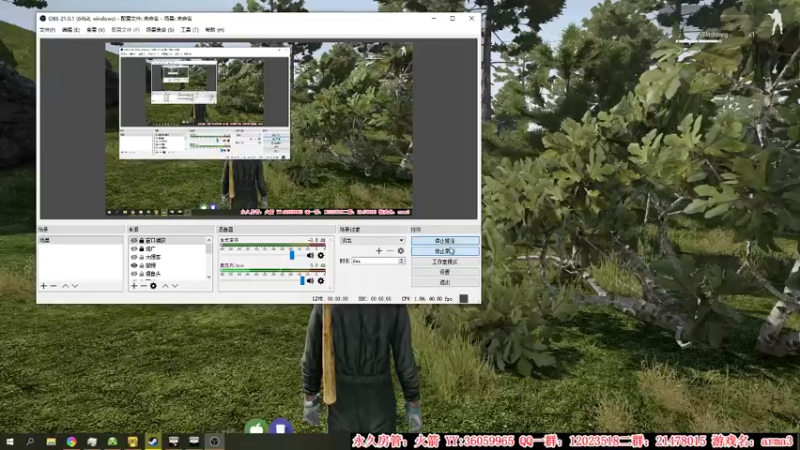Click sources list scroll-down arrow
Viewport: 800px width, 450px height.
point(209,277)
